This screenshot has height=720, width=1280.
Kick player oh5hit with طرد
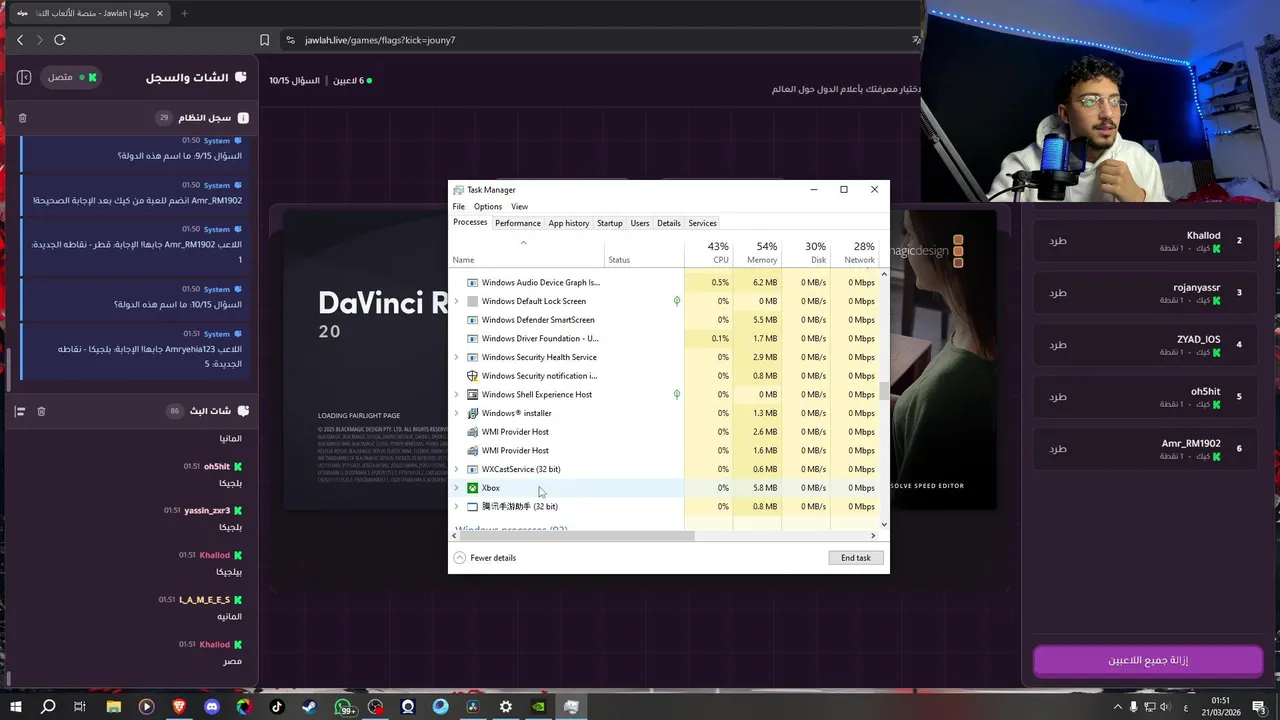pyautogui.click(x=1058, y=397)
